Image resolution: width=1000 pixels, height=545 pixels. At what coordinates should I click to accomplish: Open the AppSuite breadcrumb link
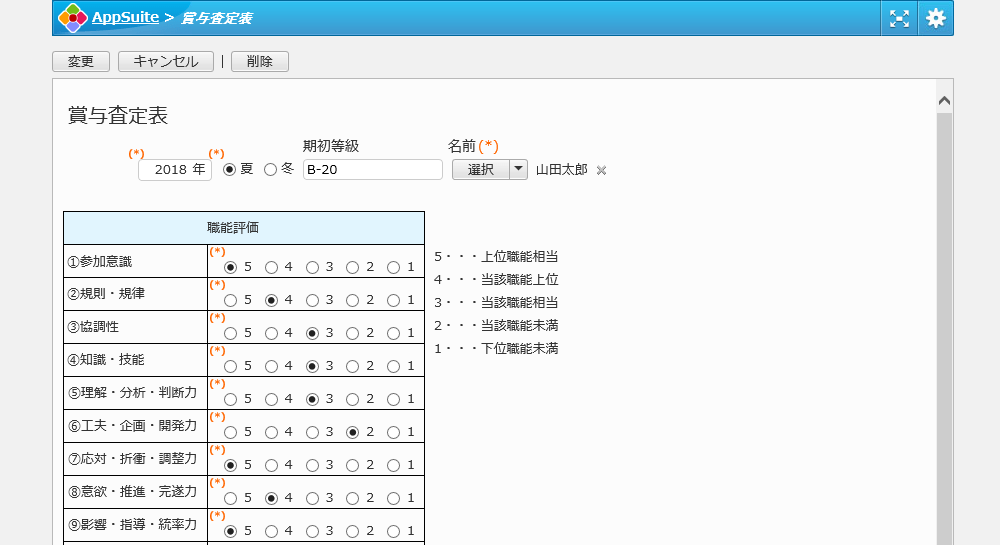(x=124, y=17)
